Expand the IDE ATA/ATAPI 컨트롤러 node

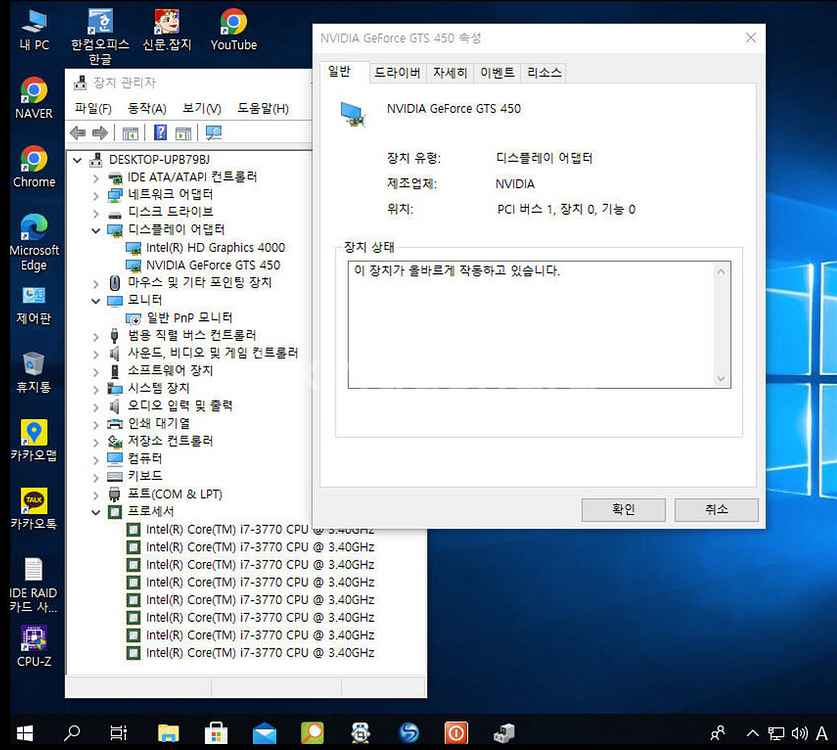point(96,178)
